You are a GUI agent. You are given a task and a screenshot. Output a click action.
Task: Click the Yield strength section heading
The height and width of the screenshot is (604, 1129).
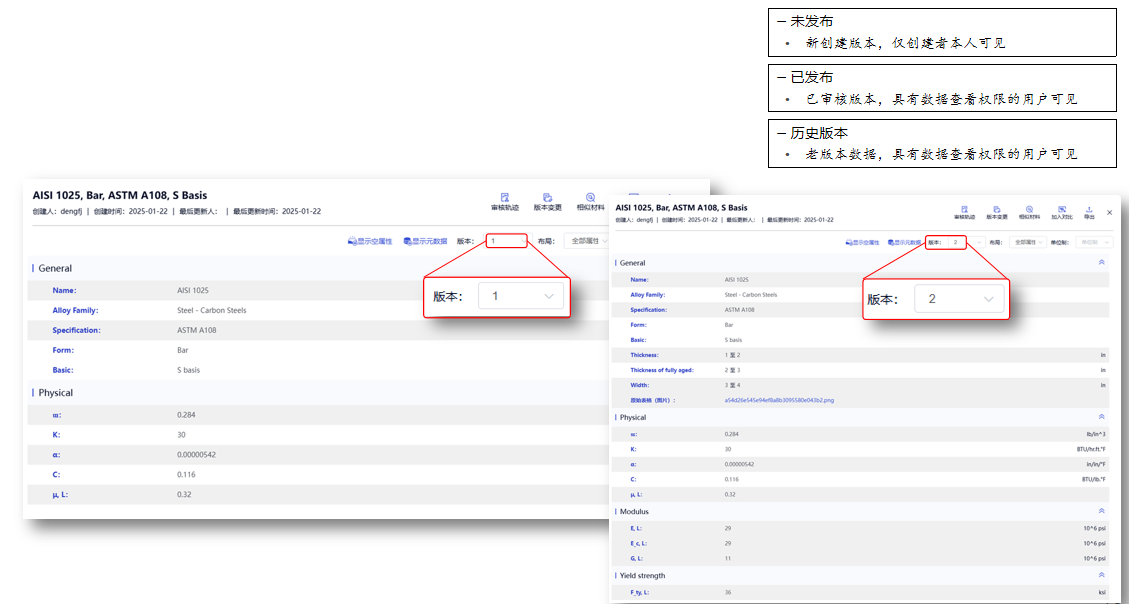[642, 575]
